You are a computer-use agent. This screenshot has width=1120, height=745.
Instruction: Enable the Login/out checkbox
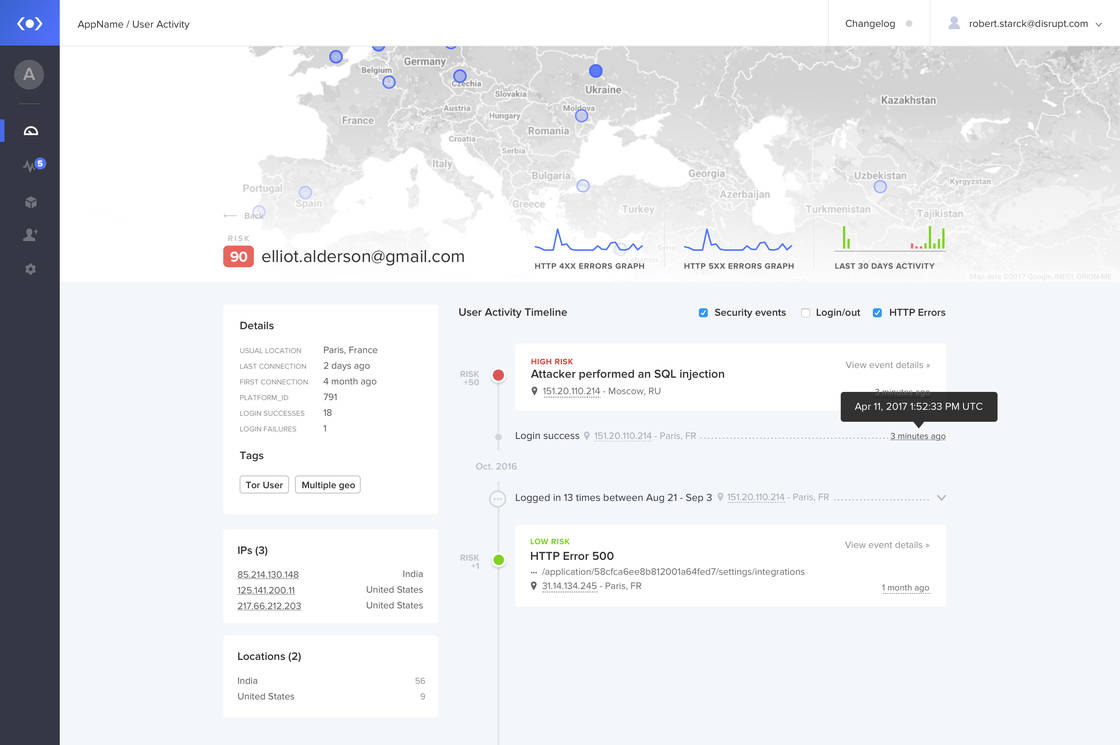[x=805, y=313]
